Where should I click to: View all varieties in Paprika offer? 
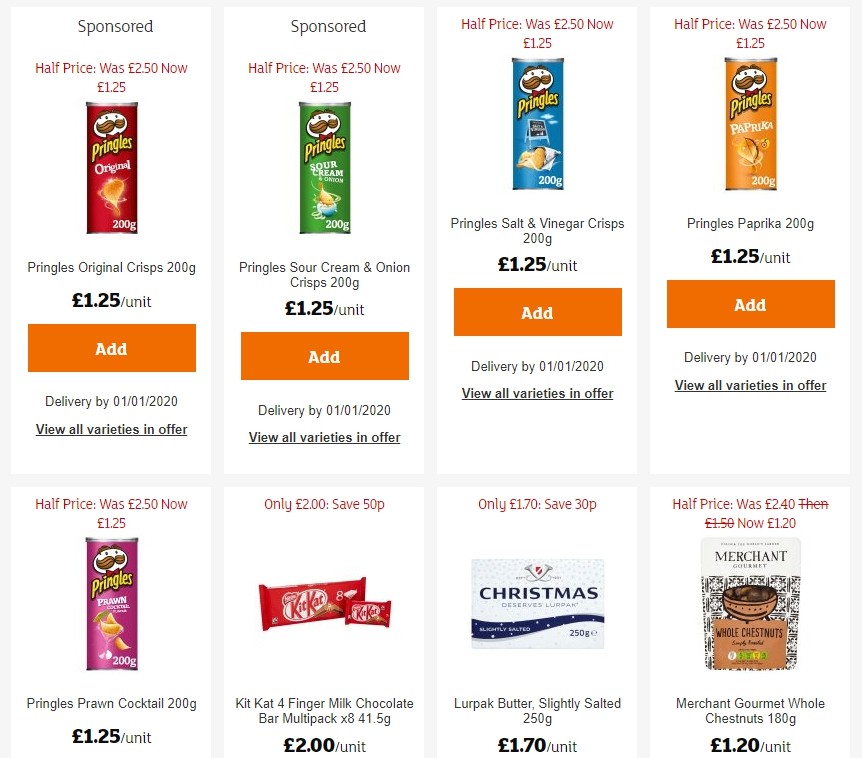coord(750,385)
